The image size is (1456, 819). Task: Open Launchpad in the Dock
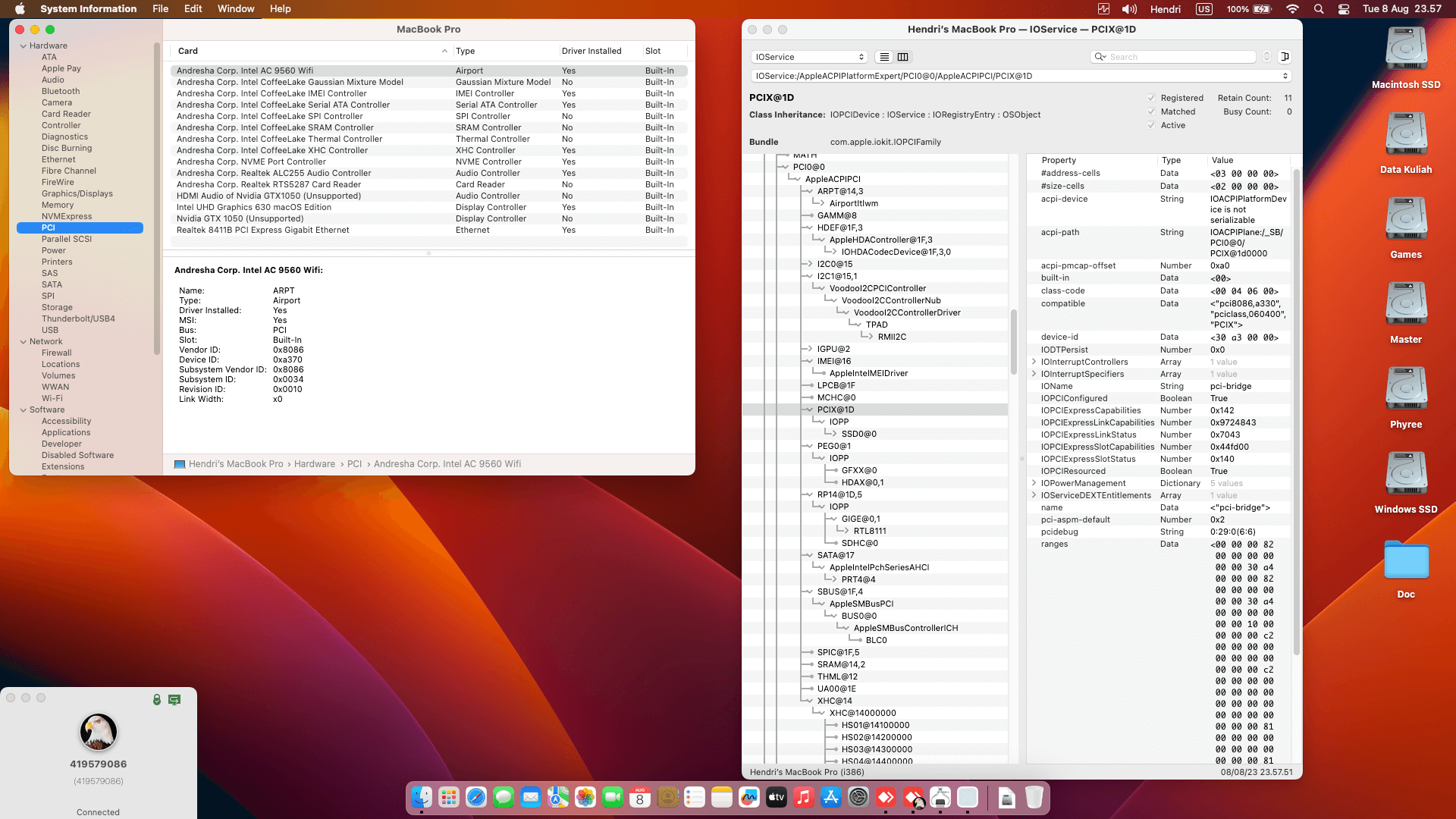coord(449,797)
